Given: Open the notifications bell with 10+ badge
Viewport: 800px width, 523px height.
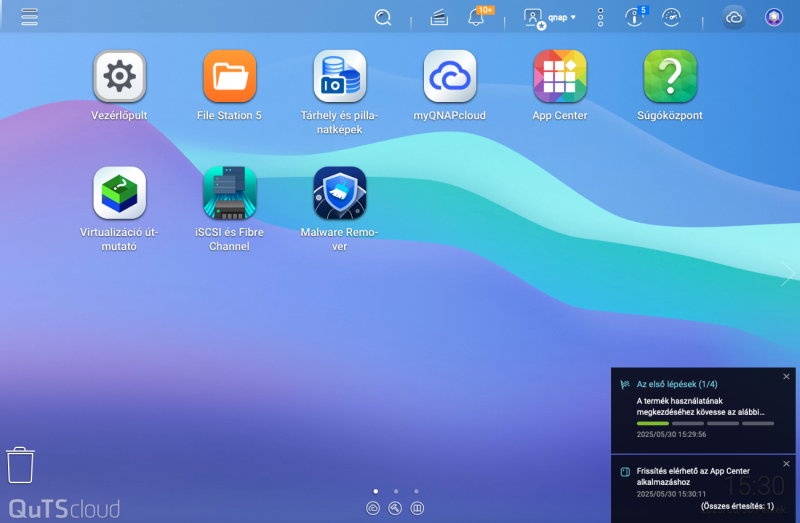Looking at the screenshot, I should click(x=476, y=17).
